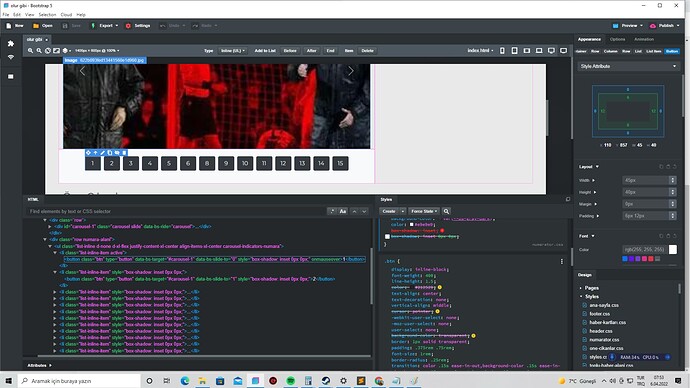
Task: Click the Styles search magnifier icon
Action: pyautogui.click(x=446, y=212)
